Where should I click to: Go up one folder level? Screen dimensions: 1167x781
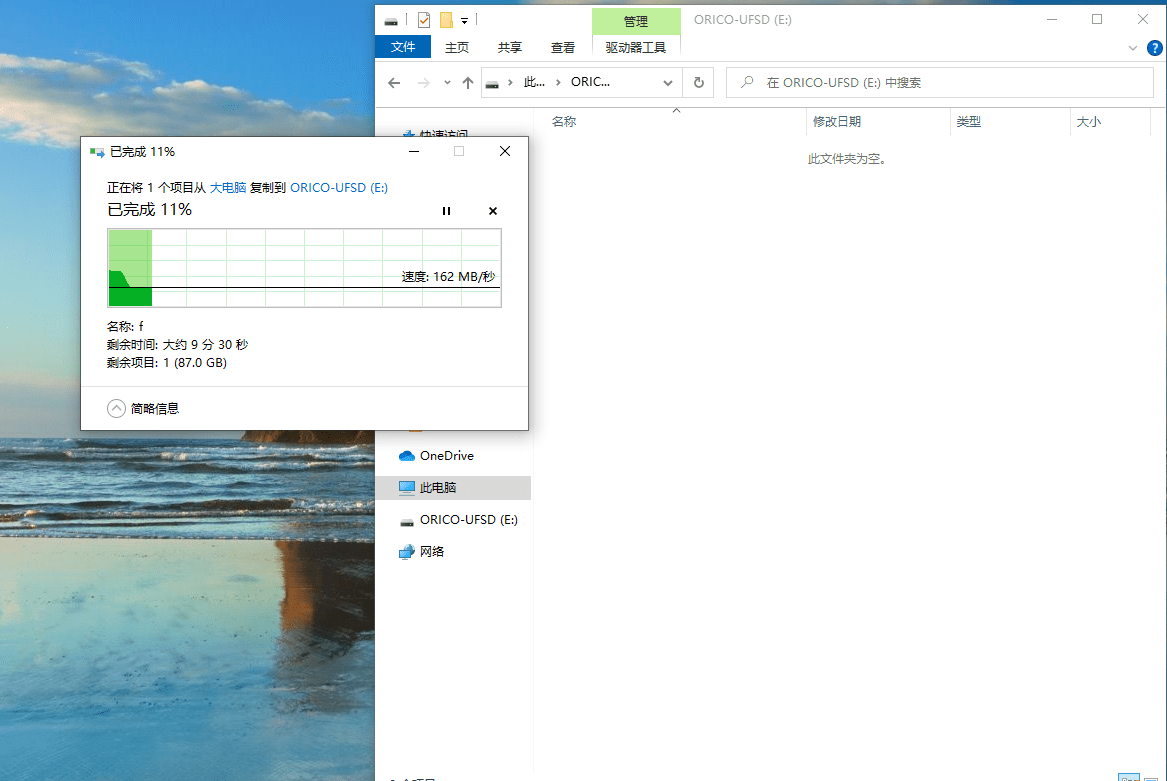click(468, 83)
